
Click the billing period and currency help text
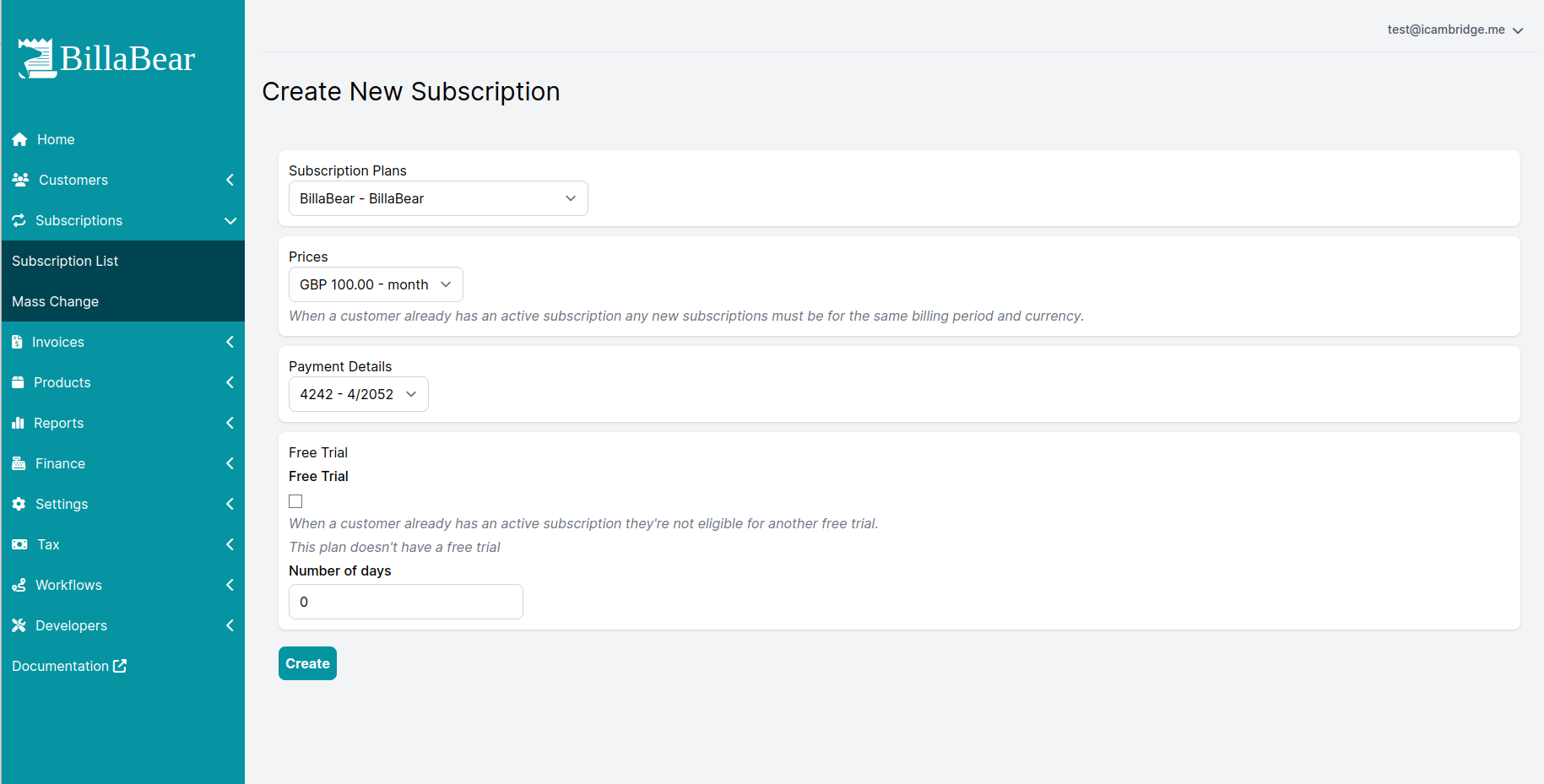[686, 316]
